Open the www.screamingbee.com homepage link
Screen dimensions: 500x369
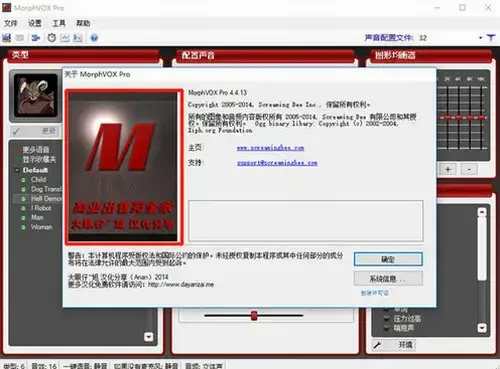(x=270, y=148)
